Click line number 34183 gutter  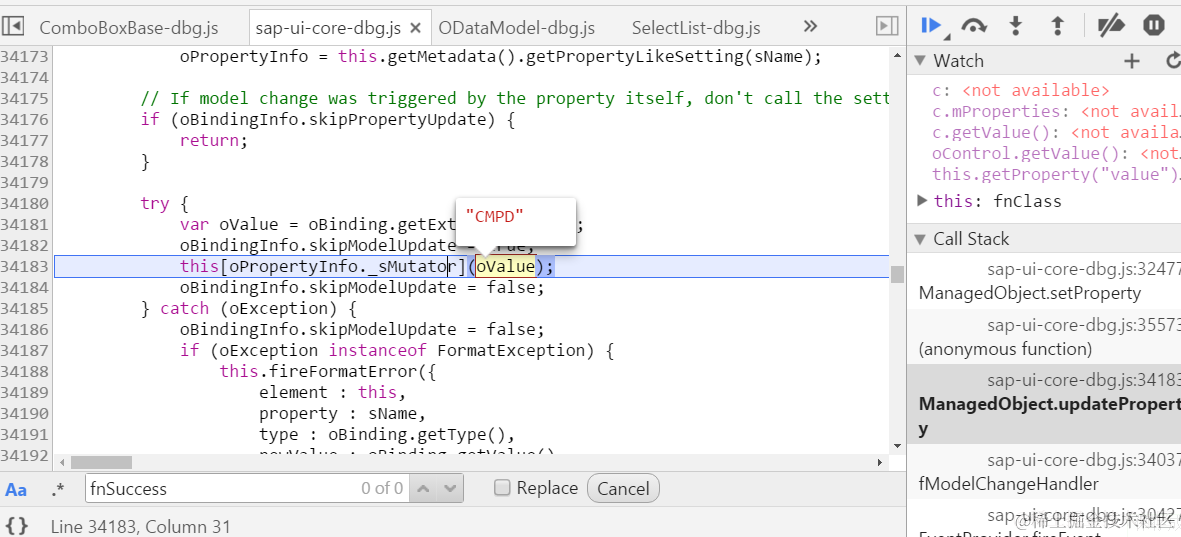23,266
